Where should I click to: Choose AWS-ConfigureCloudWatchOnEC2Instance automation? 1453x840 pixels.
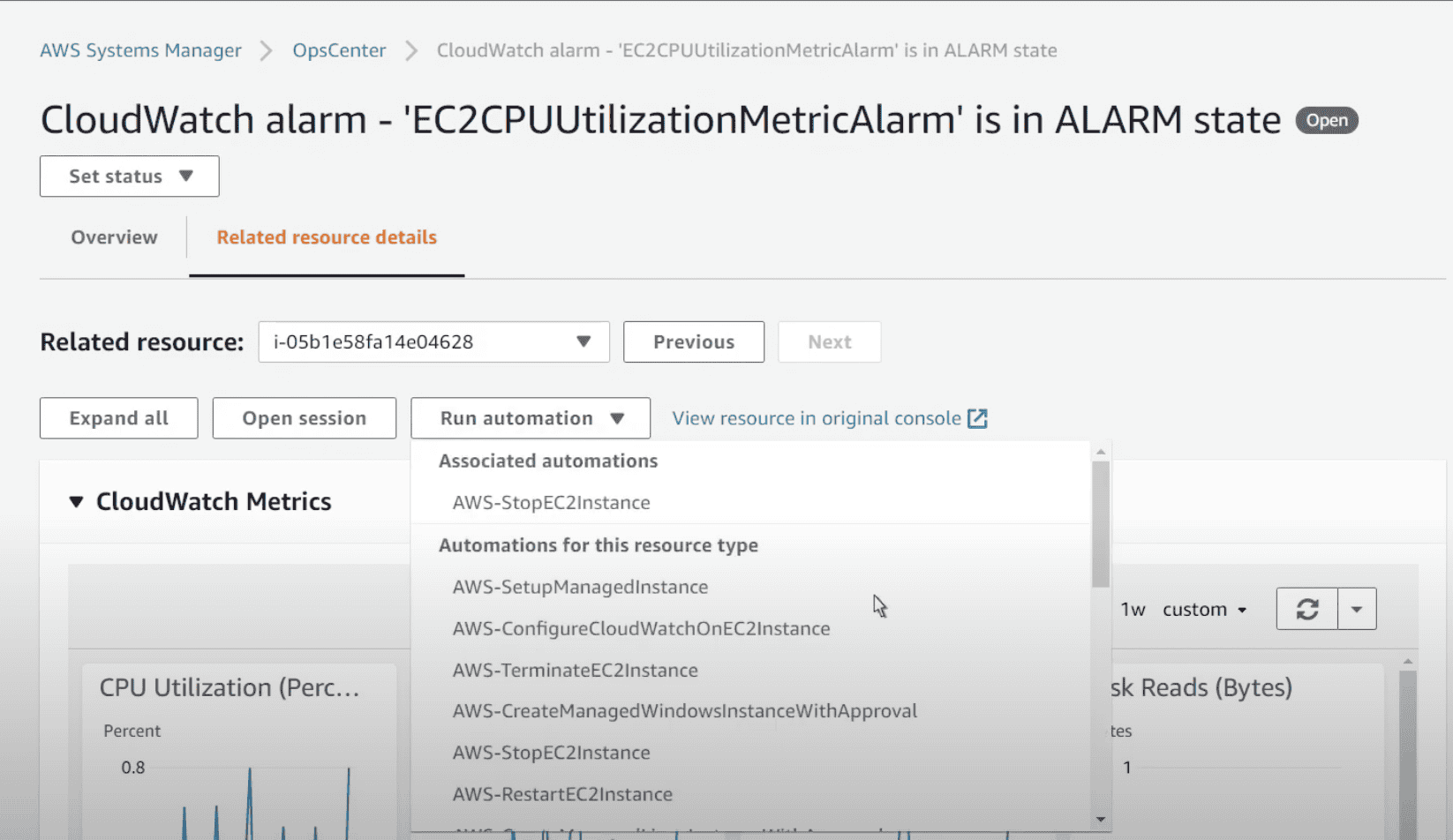(641, 629)
